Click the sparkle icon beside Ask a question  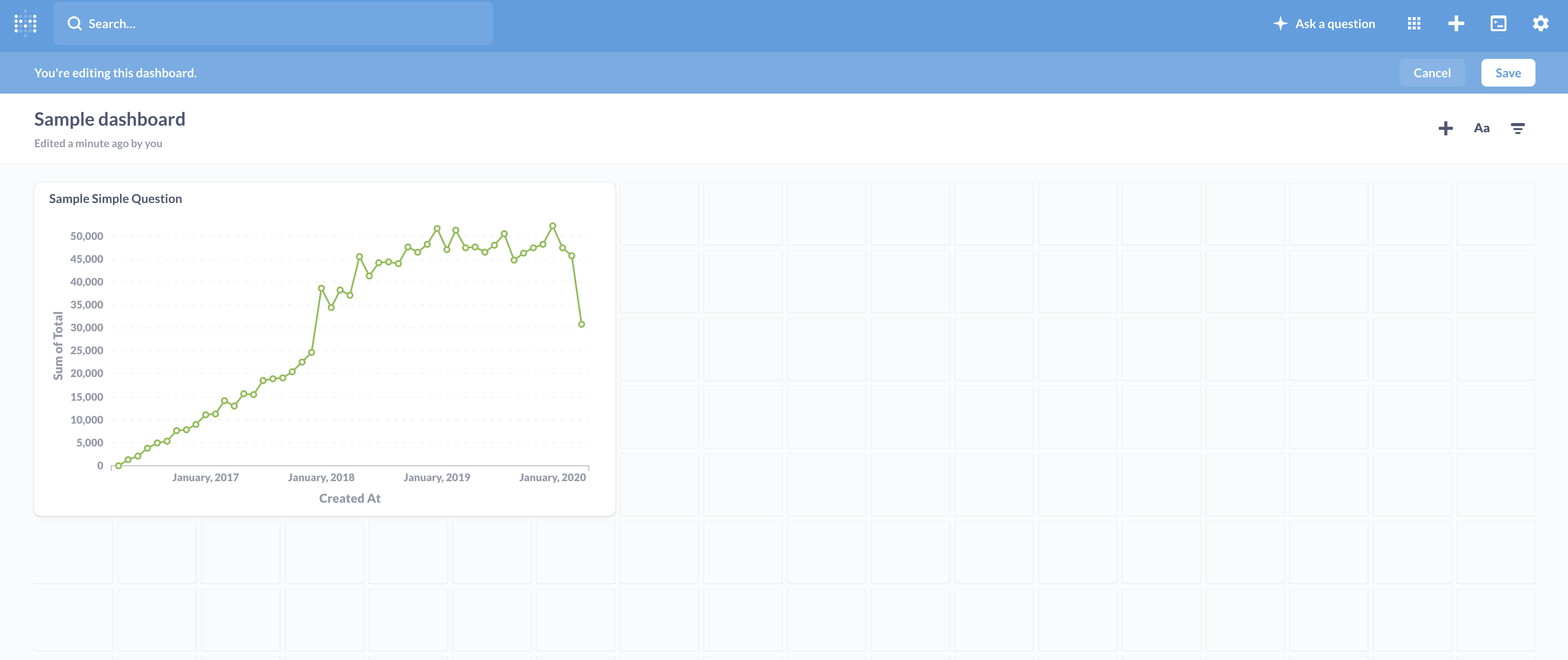tap(1280, 24)
